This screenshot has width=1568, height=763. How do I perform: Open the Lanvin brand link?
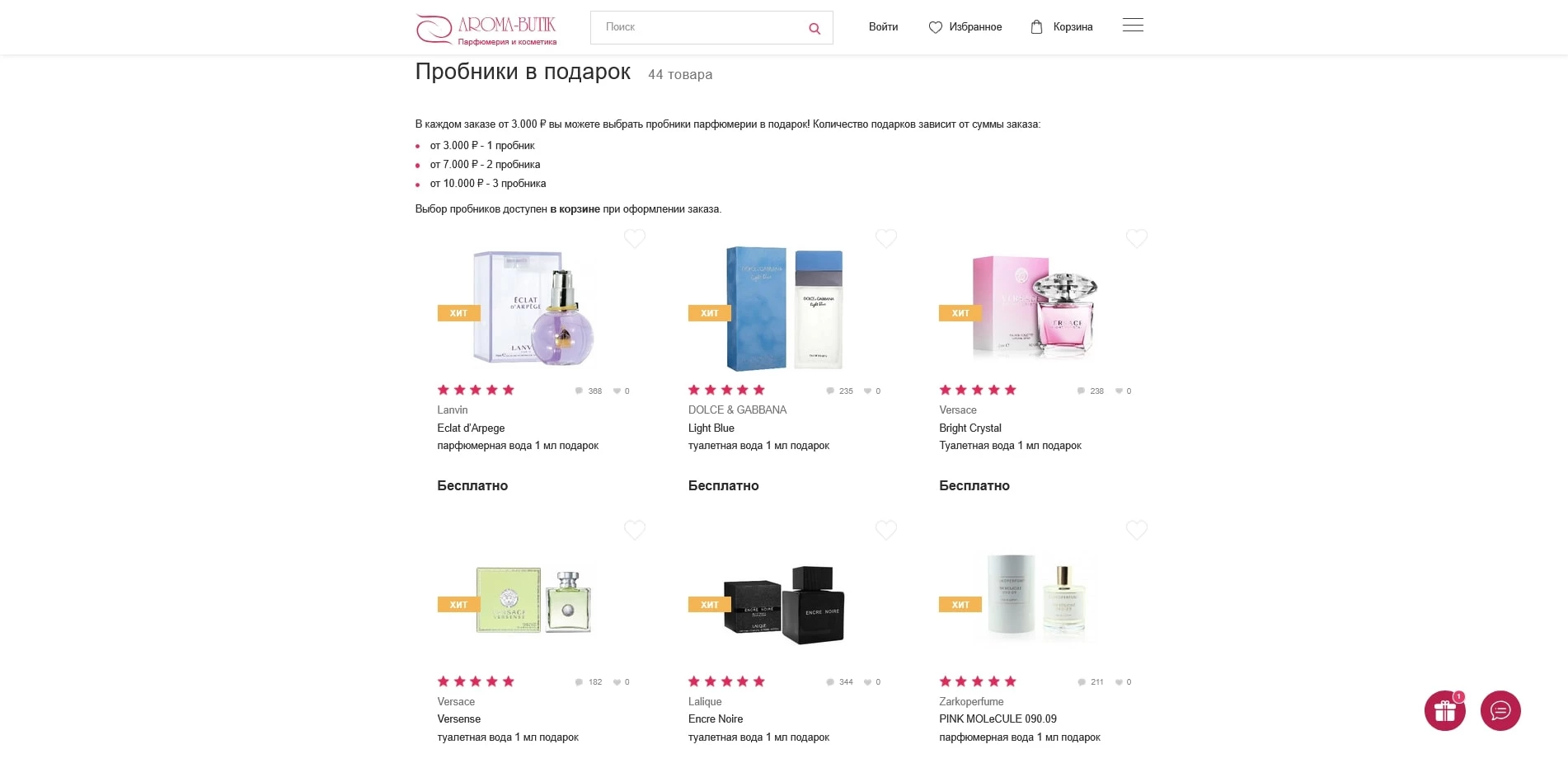click(452, 410)
